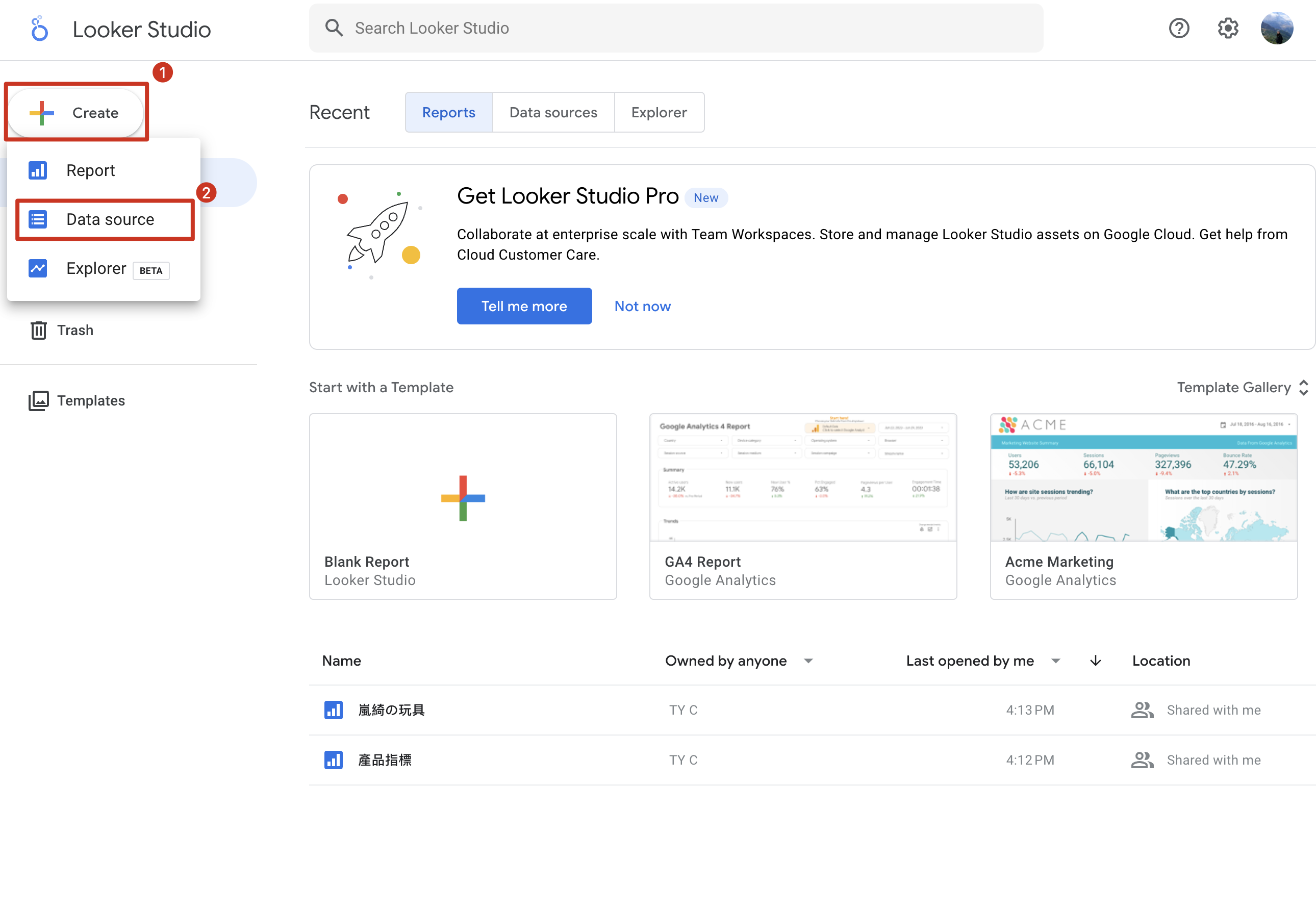Screen dimensions: 1316x911
Task: Click Shared with me in 產品指標 row
Action: click(1213, 760)
